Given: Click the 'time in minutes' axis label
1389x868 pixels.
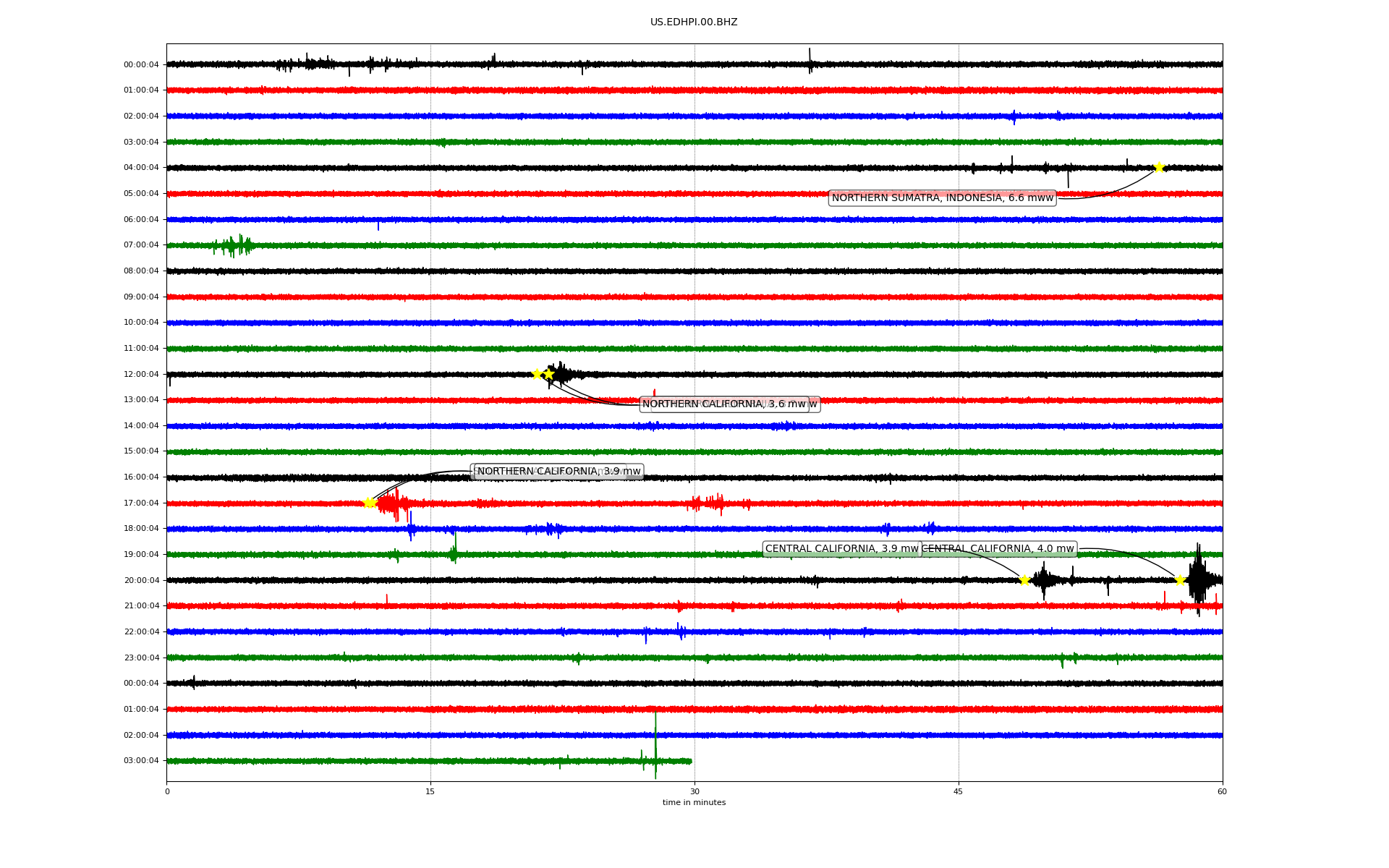Looking at the screenshot, I should [x=694, y=802].
